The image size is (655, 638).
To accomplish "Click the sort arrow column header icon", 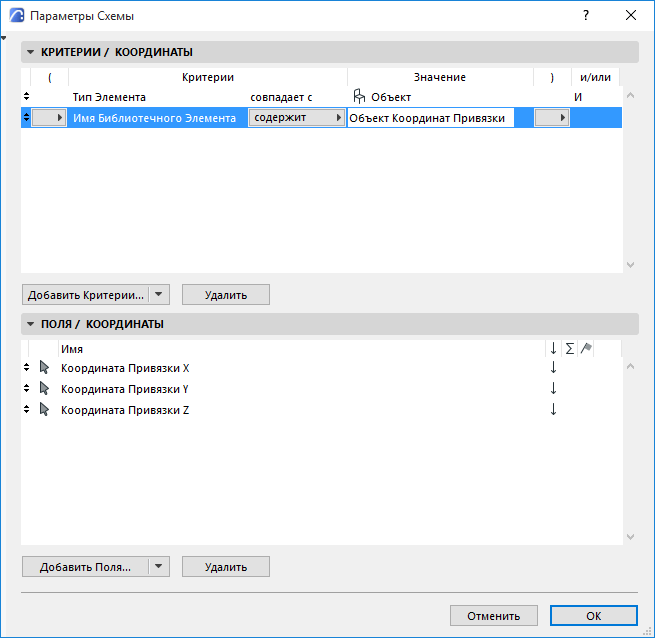I will coord(553,348).
